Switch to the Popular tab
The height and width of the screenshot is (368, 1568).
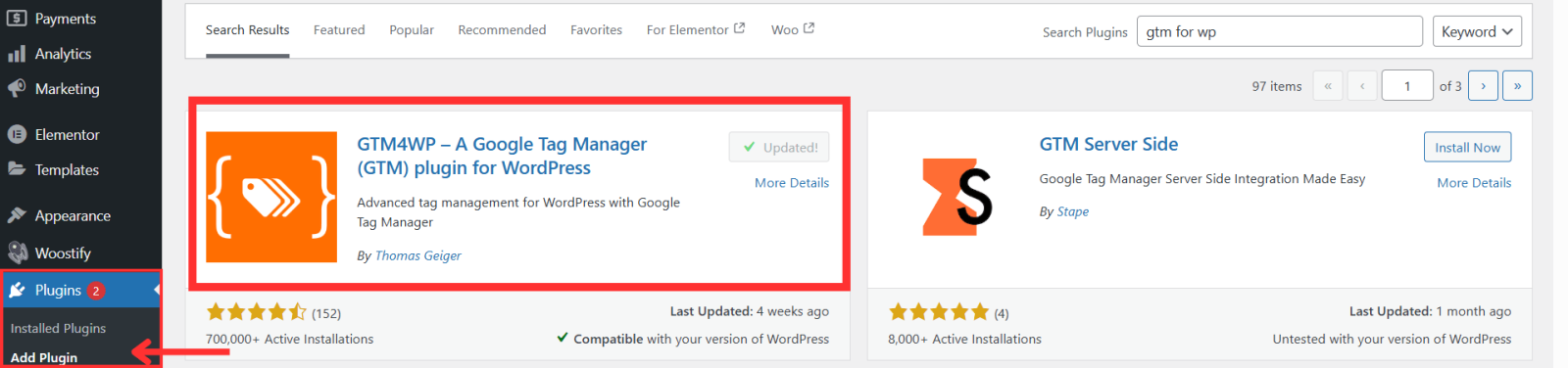[412, 30]
